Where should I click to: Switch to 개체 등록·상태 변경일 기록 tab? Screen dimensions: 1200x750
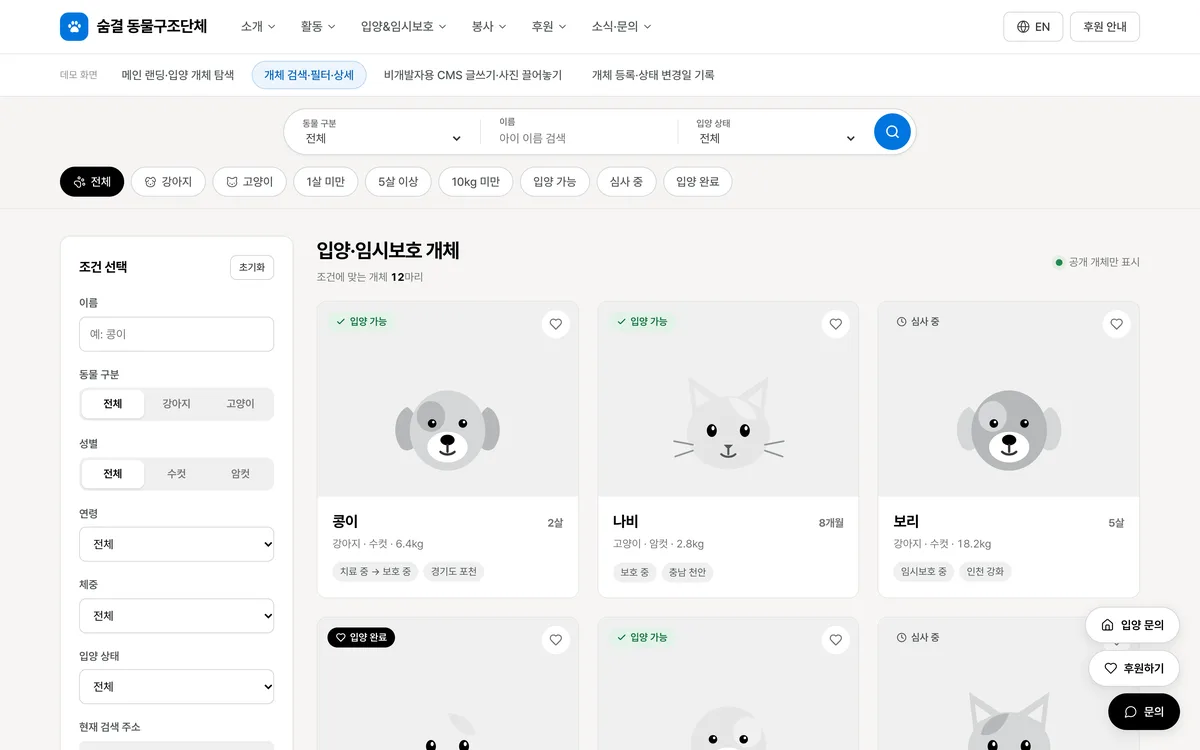click(653, 75)
